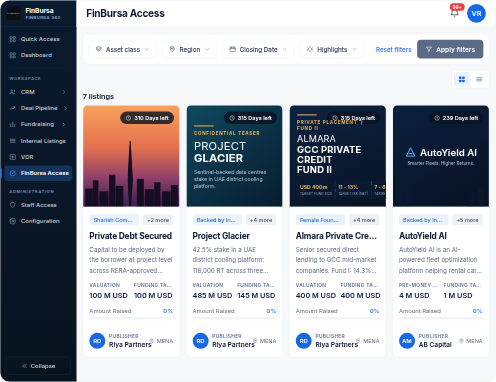Click the Amount Raised bar on Private Debt Secured
The image size is (496, 382).
(x=131, y=318)
